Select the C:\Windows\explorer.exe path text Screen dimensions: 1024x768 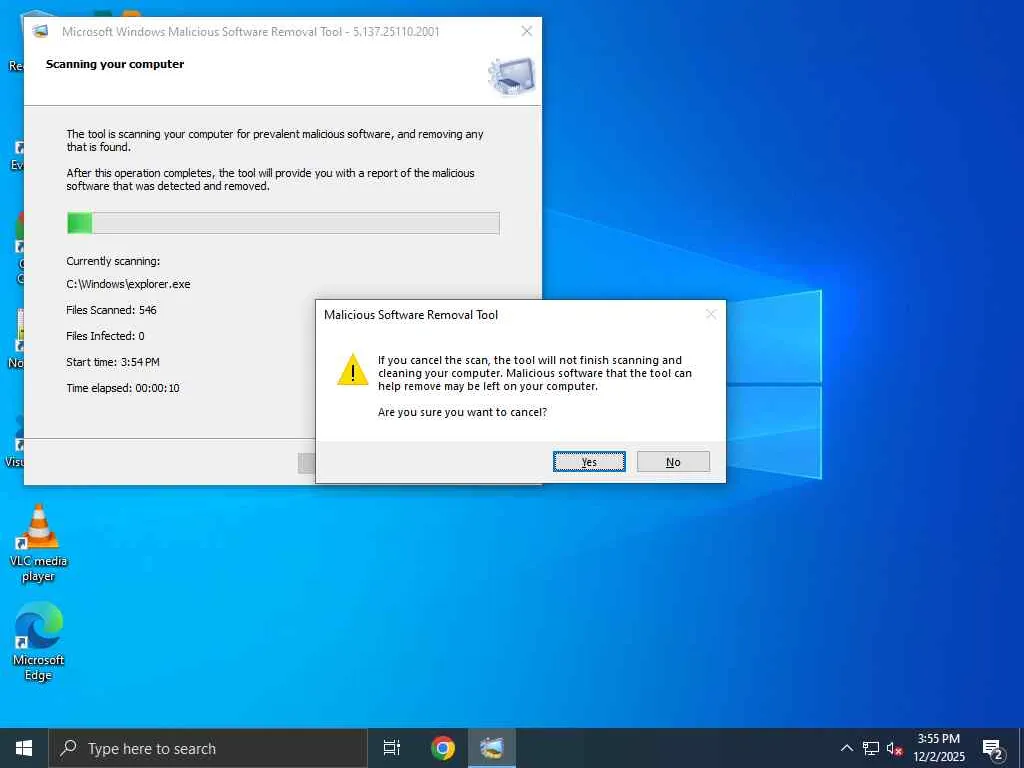pyautogui.click(x=129, y=284)
